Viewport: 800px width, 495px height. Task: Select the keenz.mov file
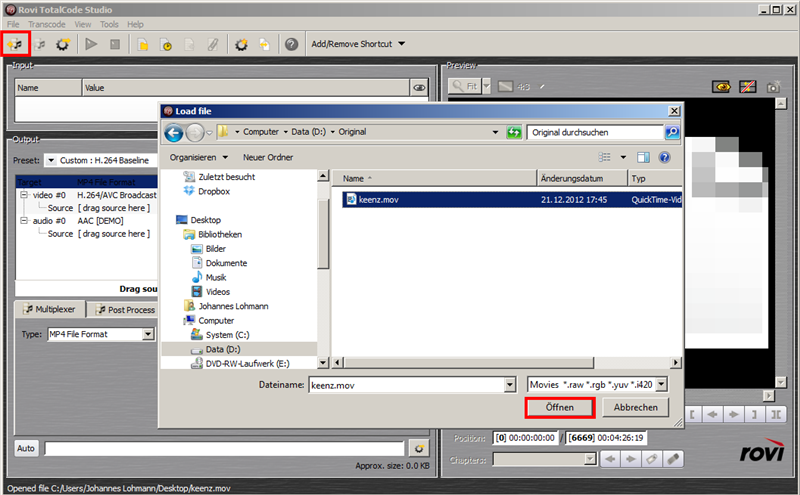[512, 200]
